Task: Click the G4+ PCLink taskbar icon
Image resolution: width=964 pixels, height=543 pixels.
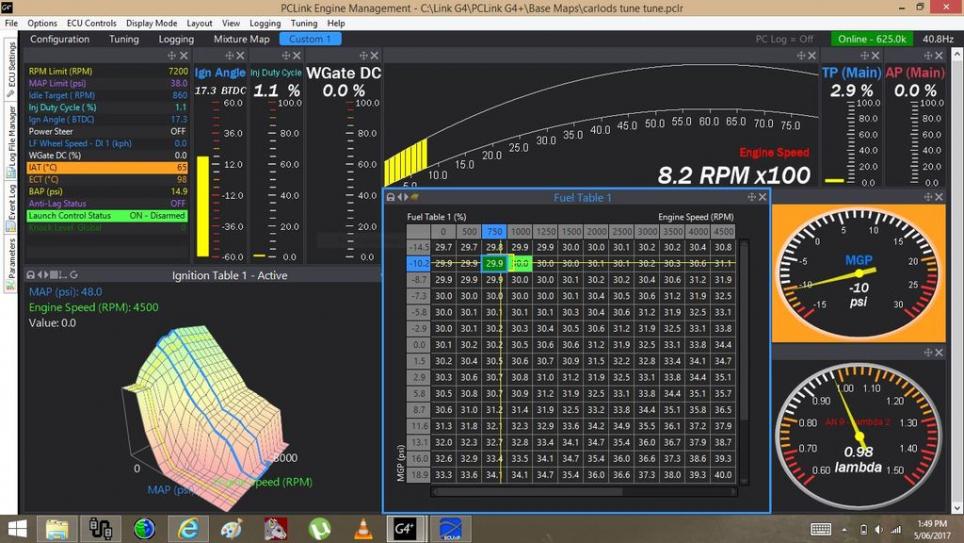Action: [x=406, y=529]
